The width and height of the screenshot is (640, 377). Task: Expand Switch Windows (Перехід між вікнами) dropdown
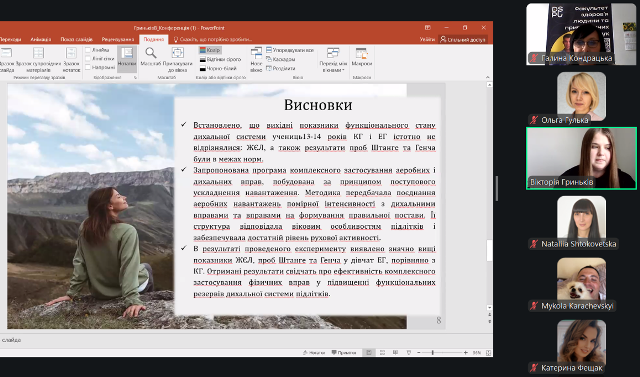(333, 60)
